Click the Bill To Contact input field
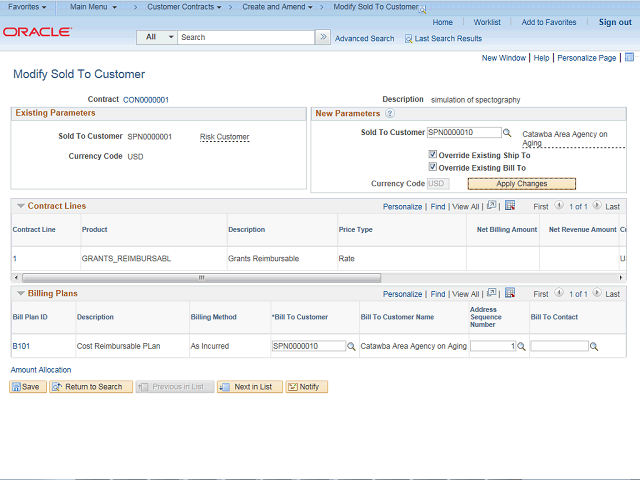This screenshot has height=480, width=640. pyautogui.click(x=560, y=346)
